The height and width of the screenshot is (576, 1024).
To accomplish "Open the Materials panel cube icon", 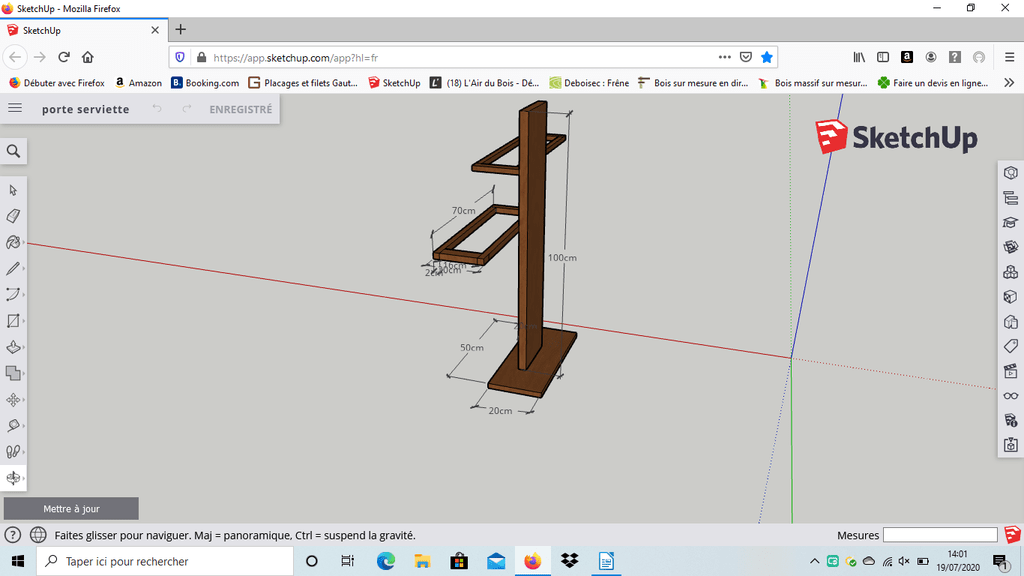I will [x=1010, y=296].
